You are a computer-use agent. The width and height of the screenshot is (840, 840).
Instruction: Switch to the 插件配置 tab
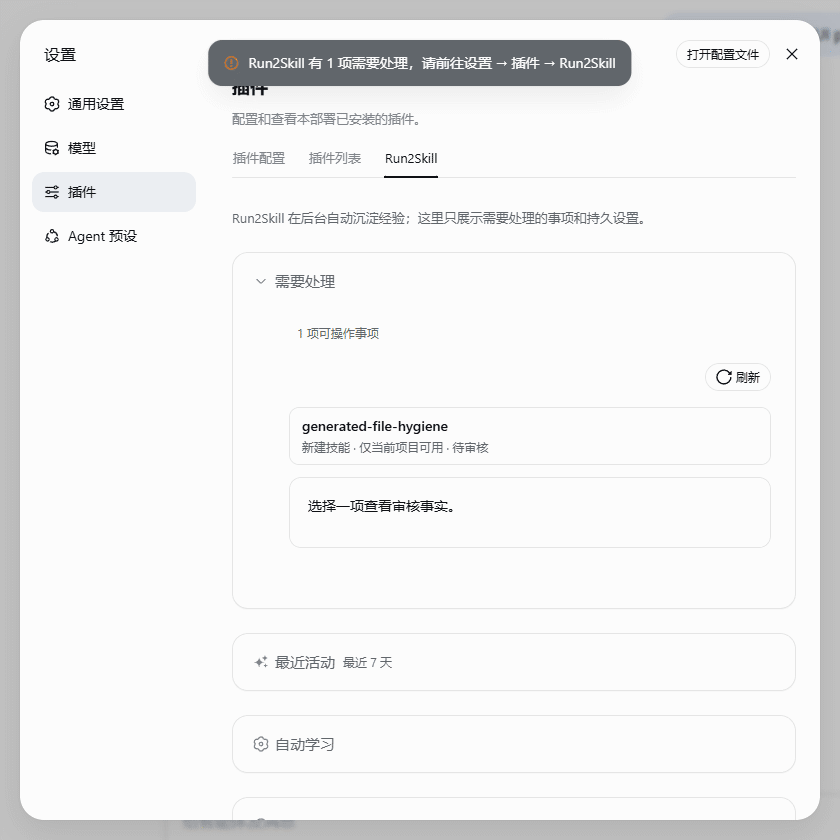point(259,159)
